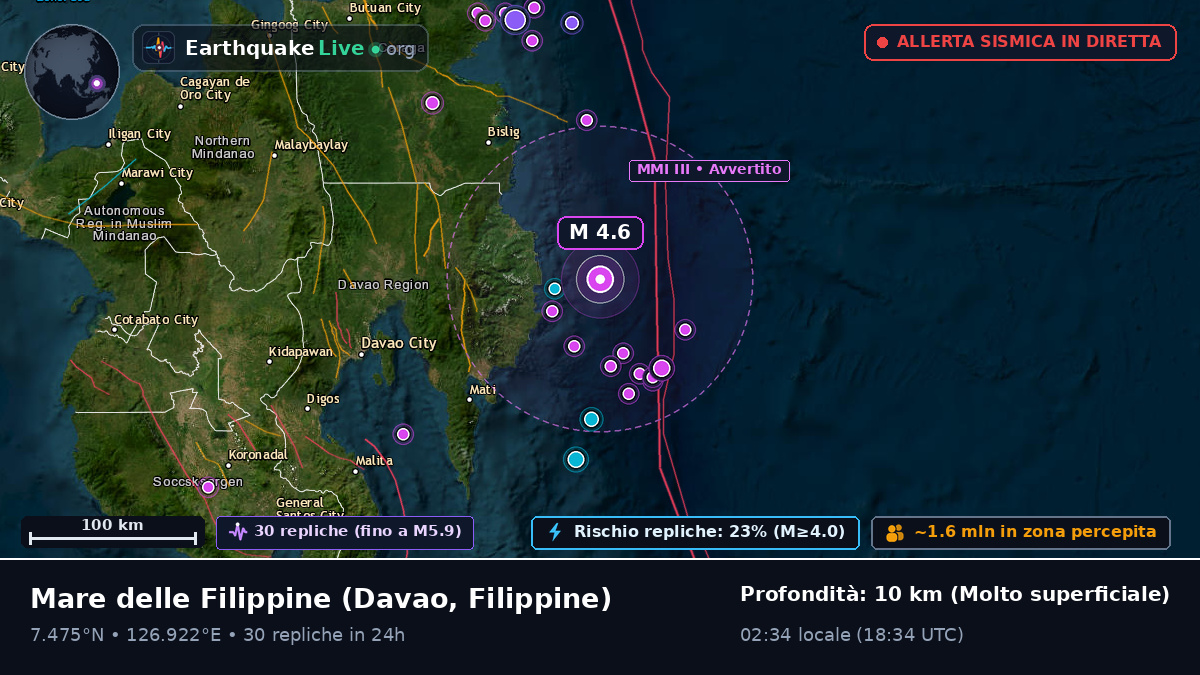
Task: Click the Malita map label
Action: [x=374, y=461]
